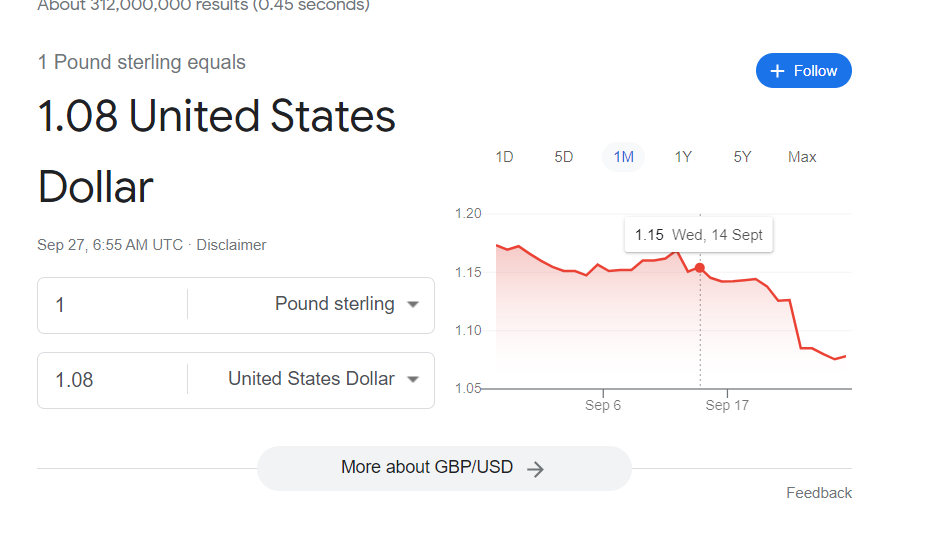Click the Sep 17 label on chart axis
The image size is (939, 536).
(x=727, y=406)
